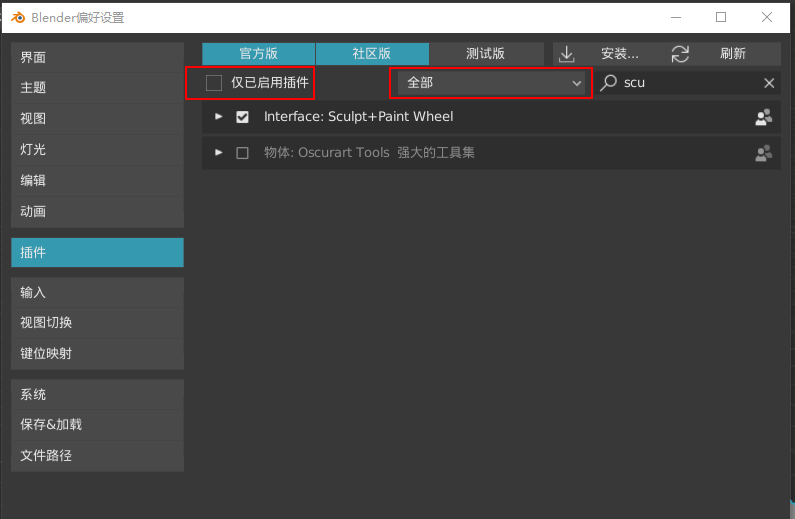Click the Blender logo in title bar
The image size is (795, 519).
pyautogui.click(x=18, y=18)
